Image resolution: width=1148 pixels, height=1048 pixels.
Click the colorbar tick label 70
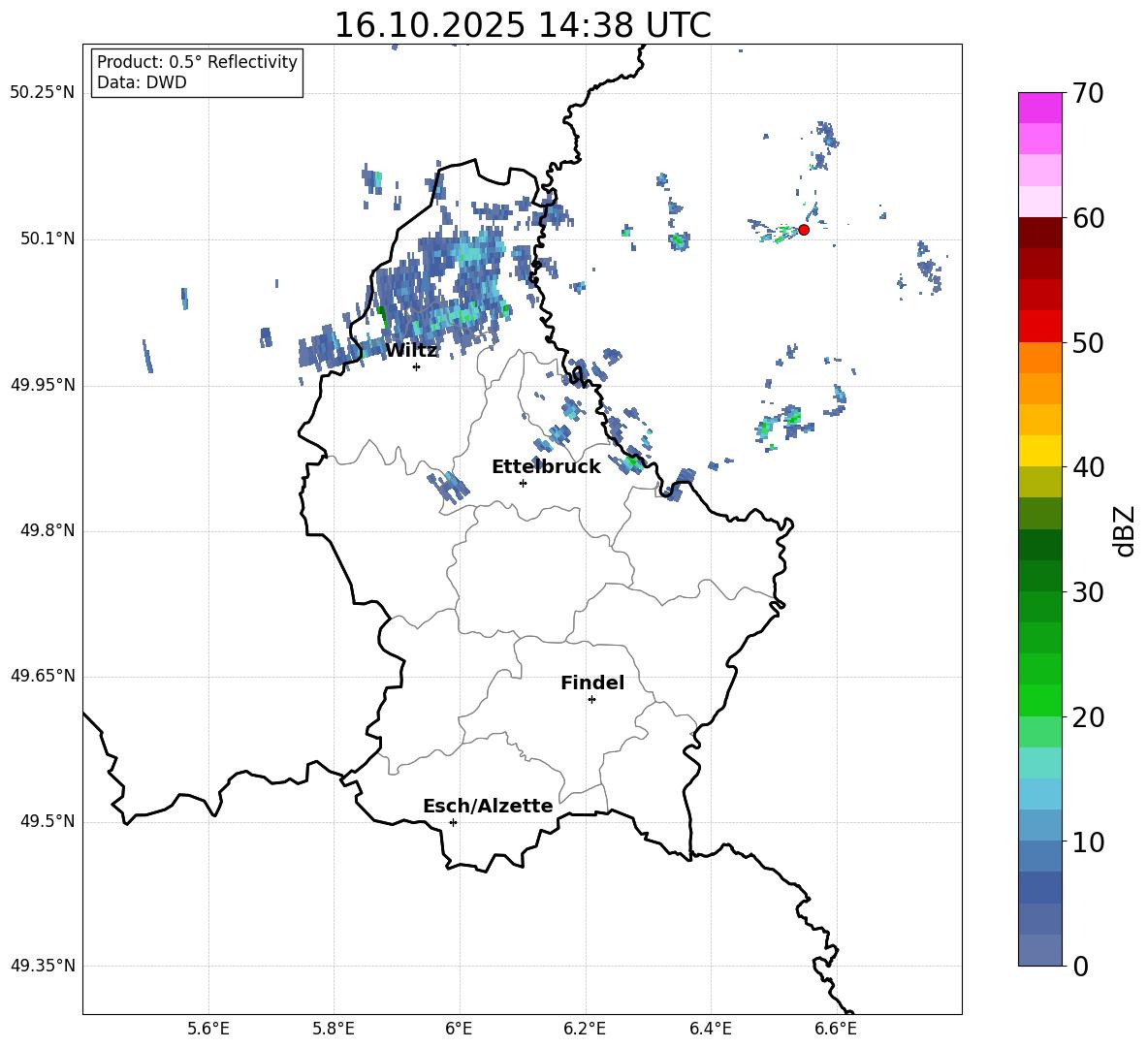click(x=1088, y=93)
